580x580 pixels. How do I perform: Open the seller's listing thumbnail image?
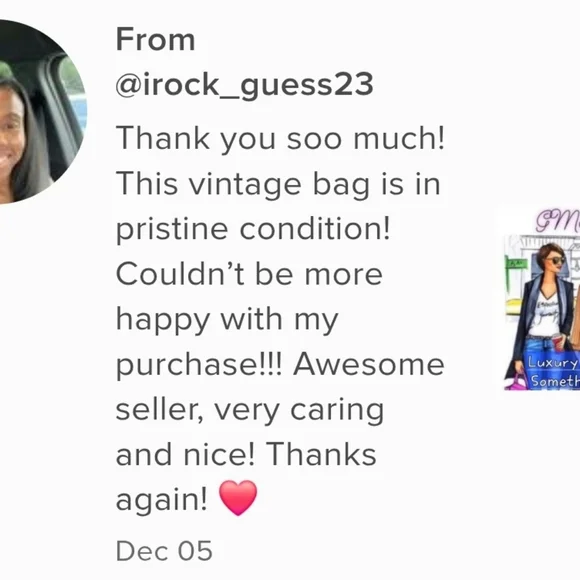[x=542, y=300]
